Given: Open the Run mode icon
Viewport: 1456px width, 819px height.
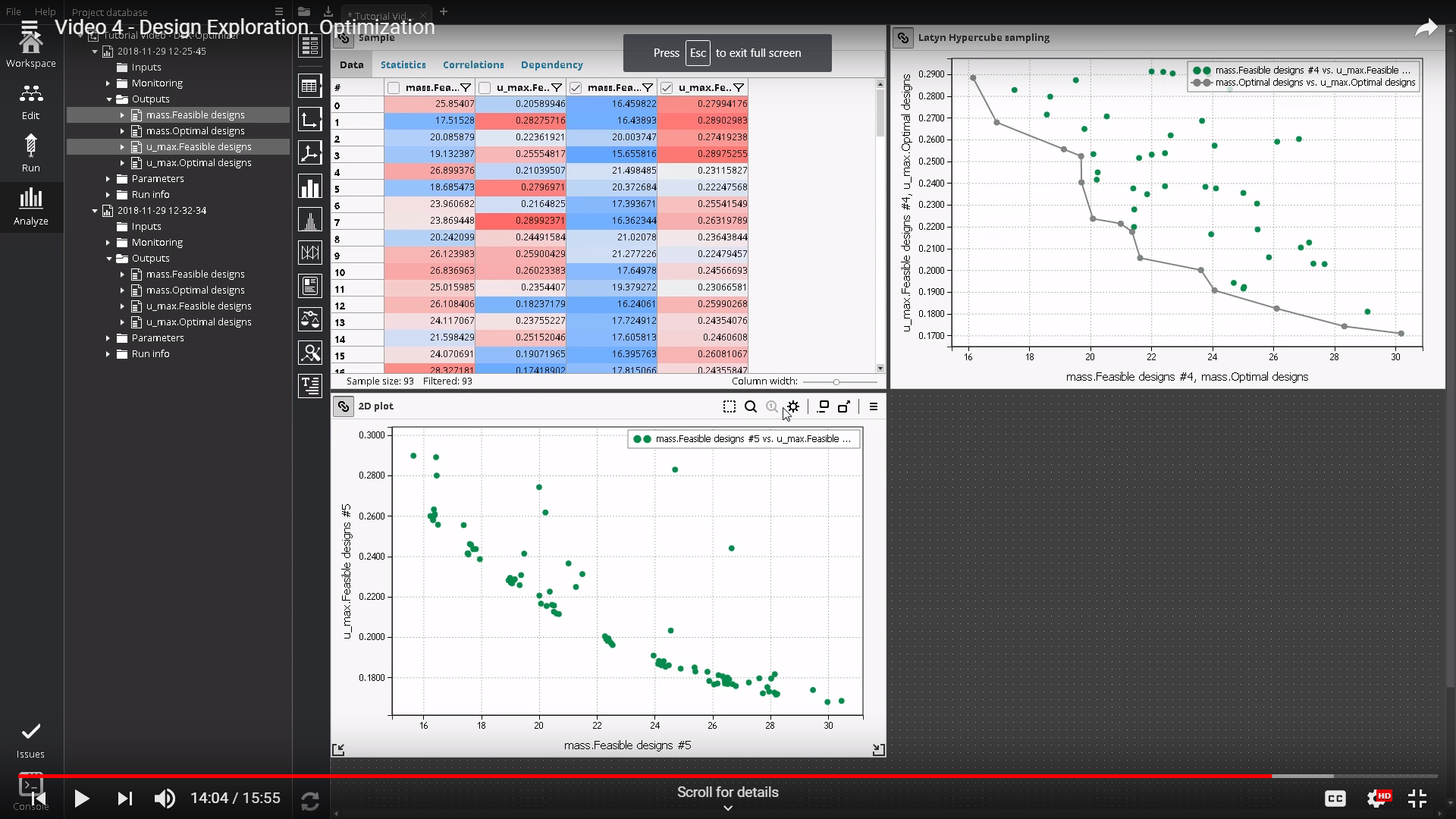Looking at the screenshot, I should [30, 154].
